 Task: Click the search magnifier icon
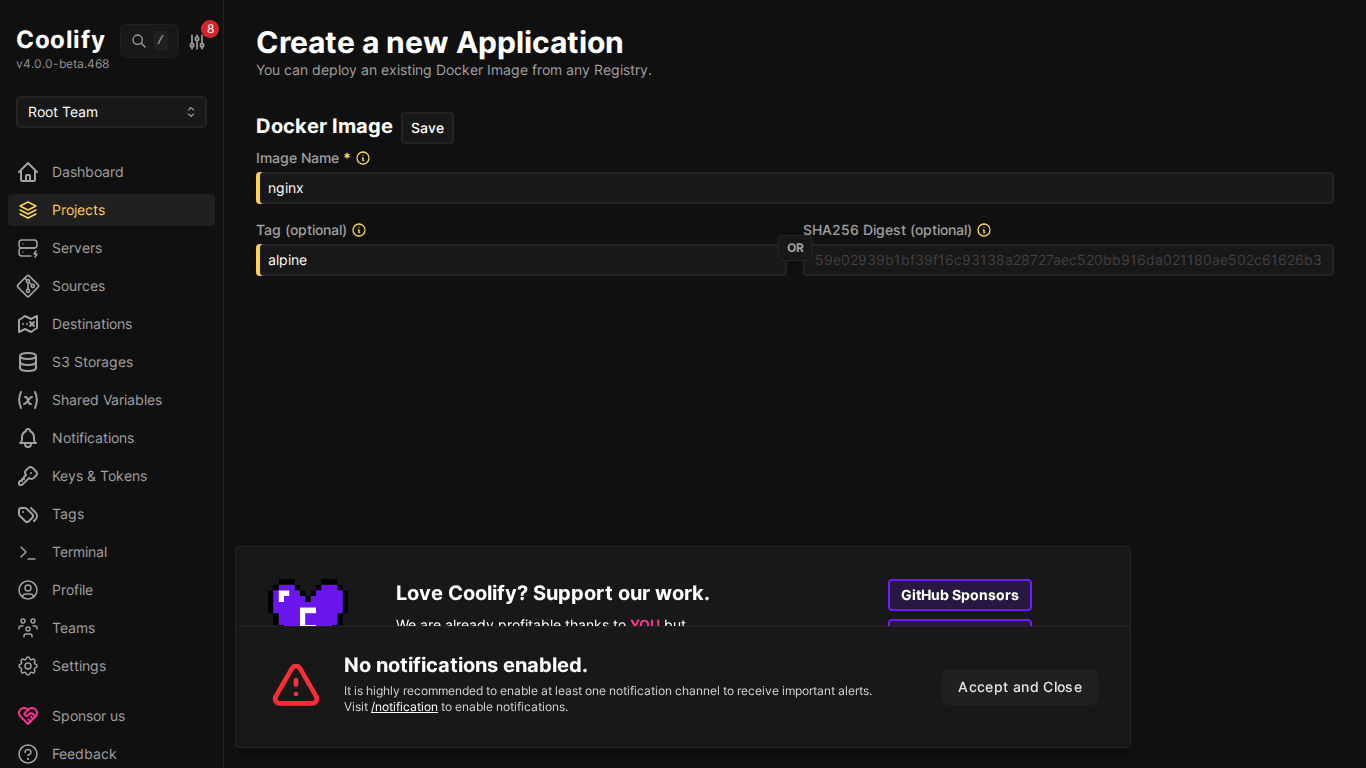point(138,41)
